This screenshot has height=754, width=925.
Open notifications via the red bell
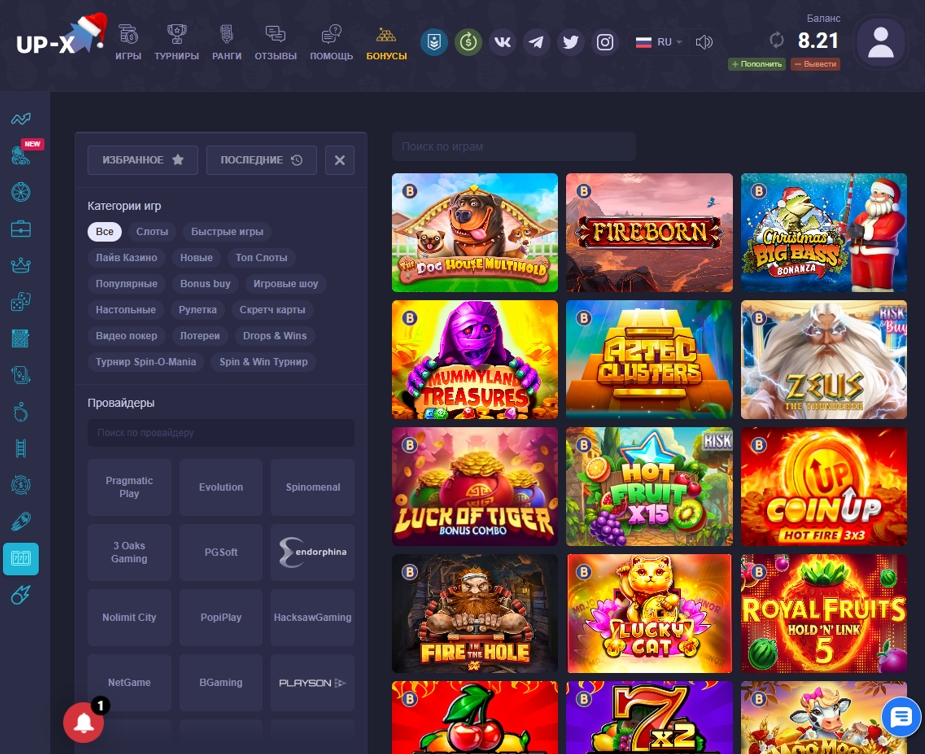click(84, 722)
